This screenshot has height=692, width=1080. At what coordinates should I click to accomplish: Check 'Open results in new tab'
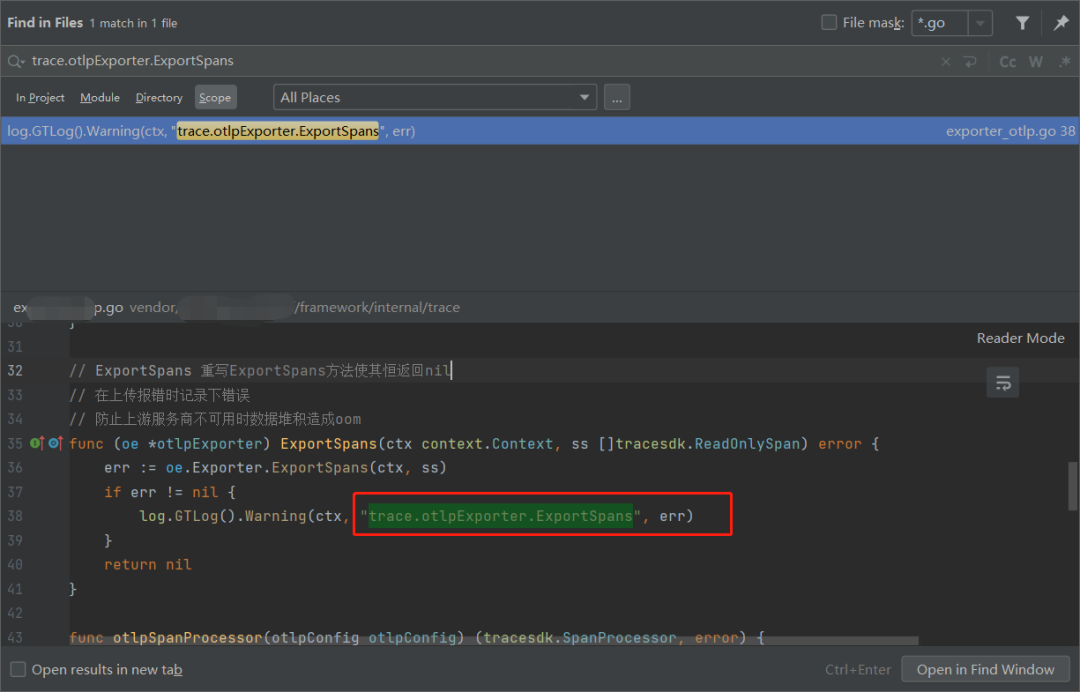18,669
